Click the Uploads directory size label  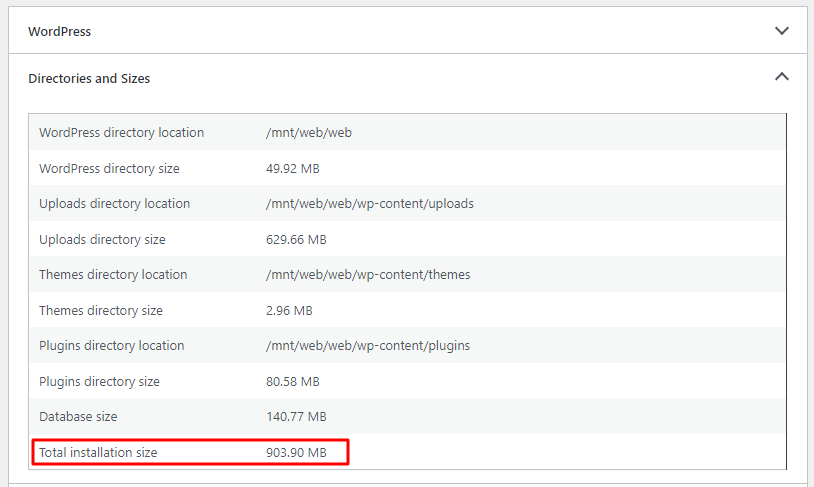(x=102, y=239)
